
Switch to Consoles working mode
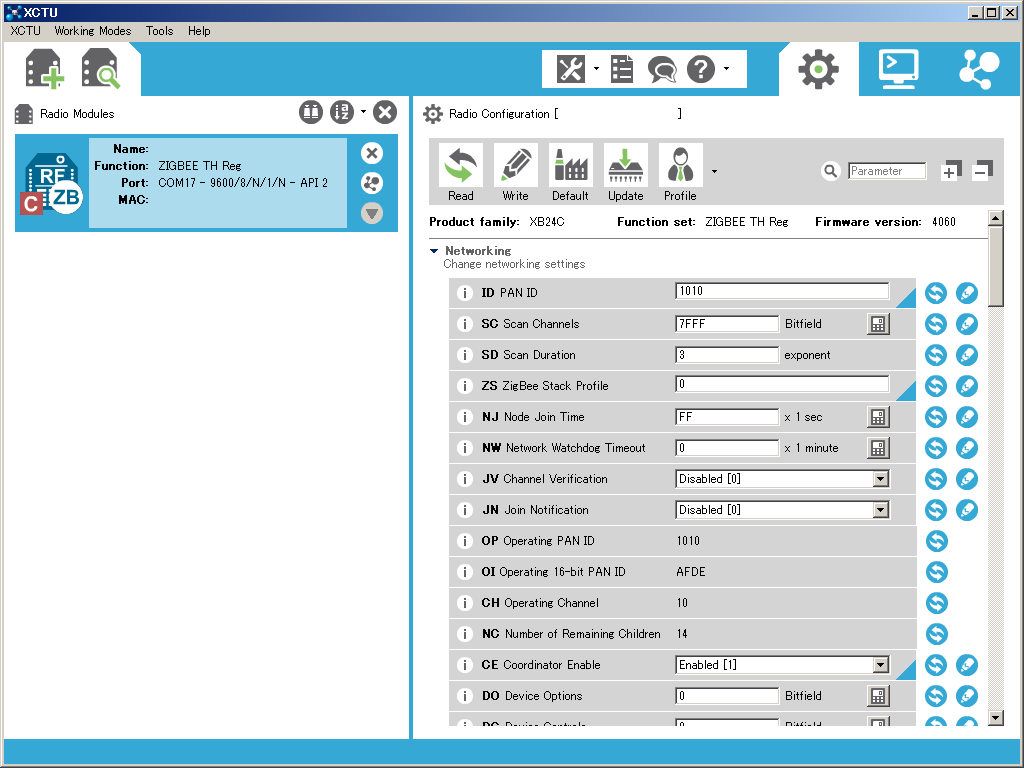point(899,69)
